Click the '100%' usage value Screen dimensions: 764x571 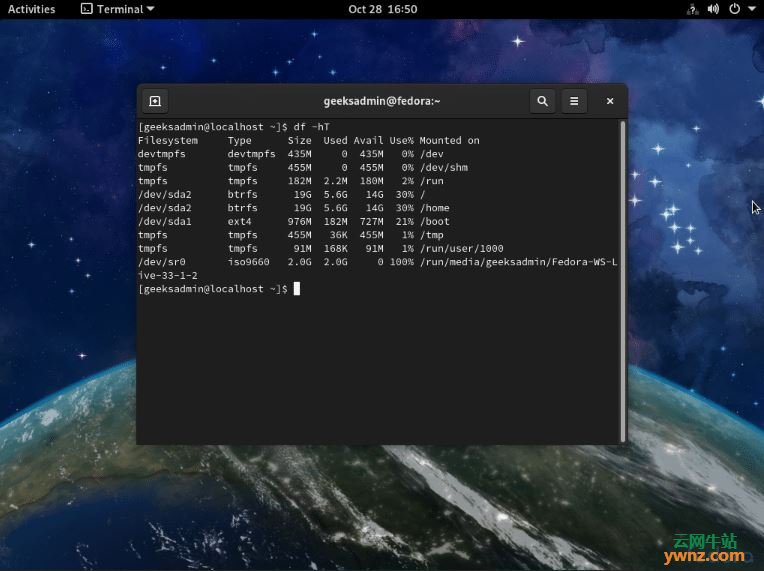pyautogui.click(x=401, y=262)
